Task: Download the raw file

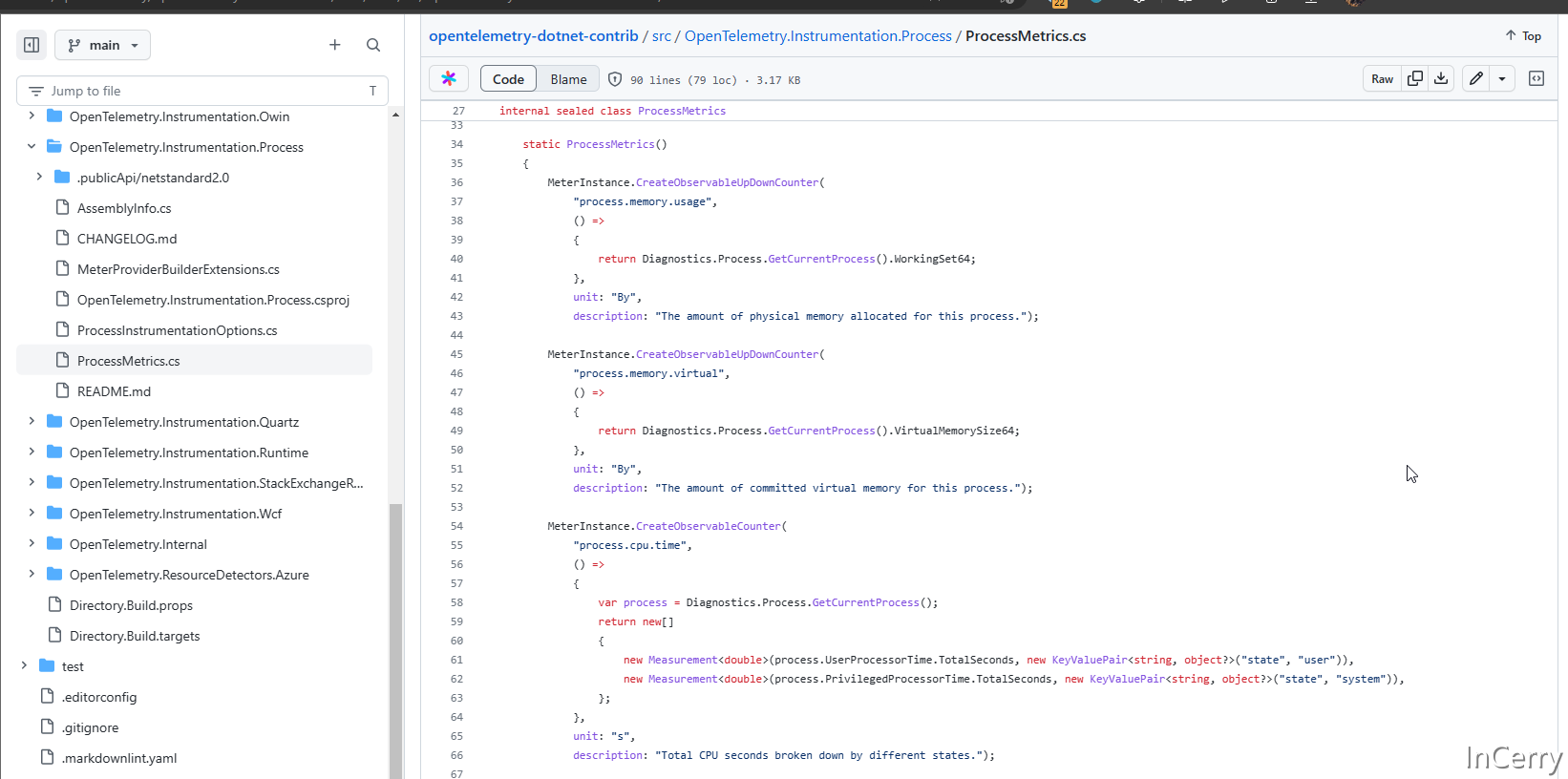Action: [x=1441, y=79]
